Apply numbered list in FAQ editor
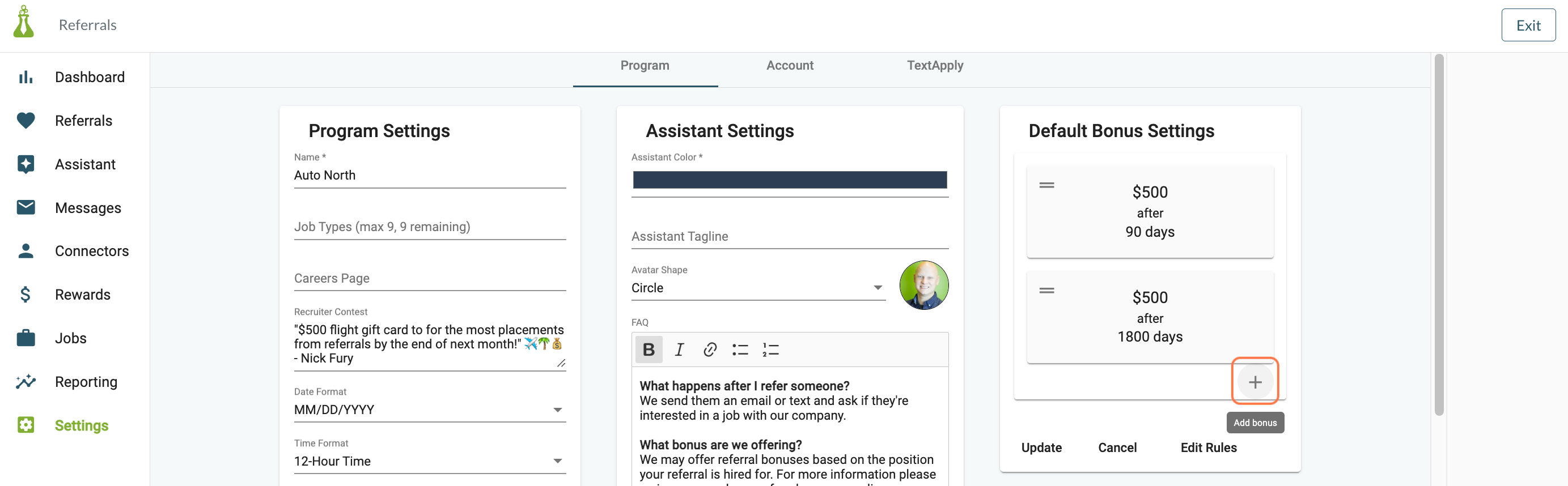Screen dimensions: 1568x486 tap(770, 349)
